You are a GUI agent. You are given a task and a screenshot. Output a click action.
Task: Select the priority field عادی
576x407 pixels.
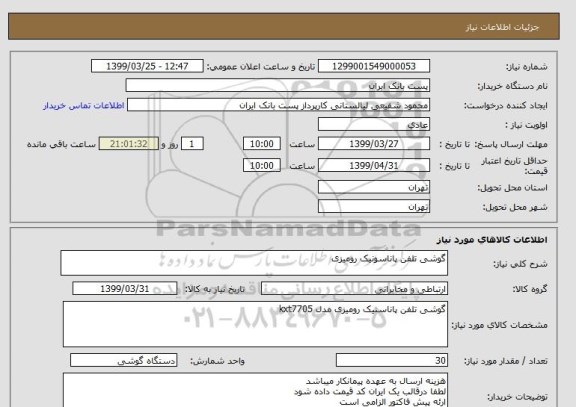coord(374,125)
